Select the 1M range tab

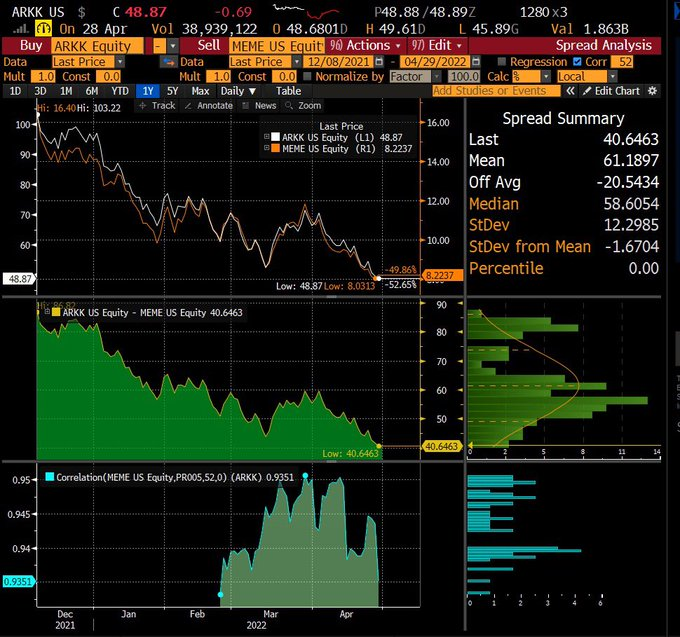click(x=66, y=91)
